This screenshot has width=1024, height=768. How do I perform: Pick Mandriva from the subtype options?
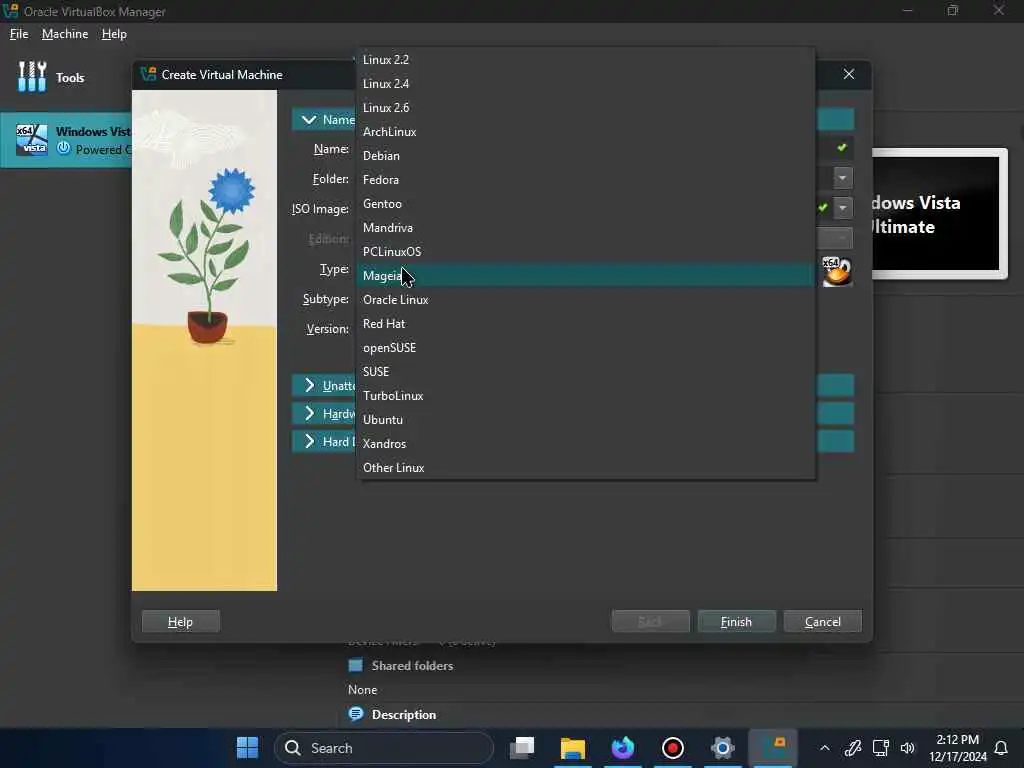585,228
